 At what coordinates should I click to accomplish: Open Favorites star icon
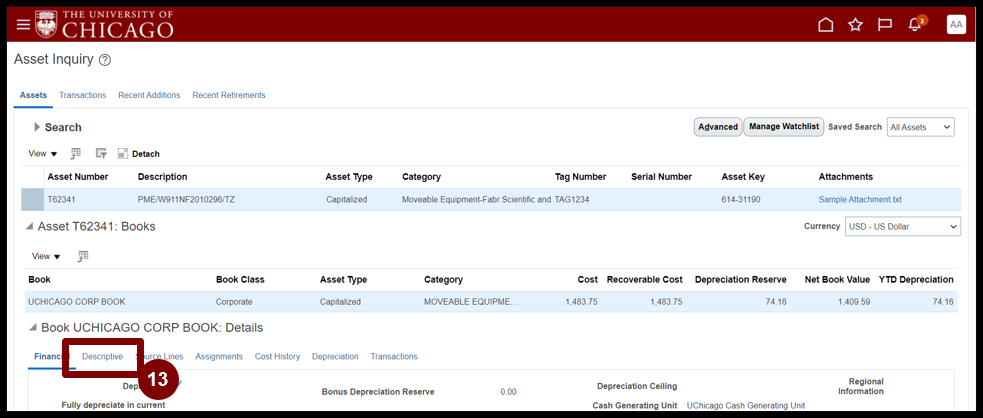point(855,24)
